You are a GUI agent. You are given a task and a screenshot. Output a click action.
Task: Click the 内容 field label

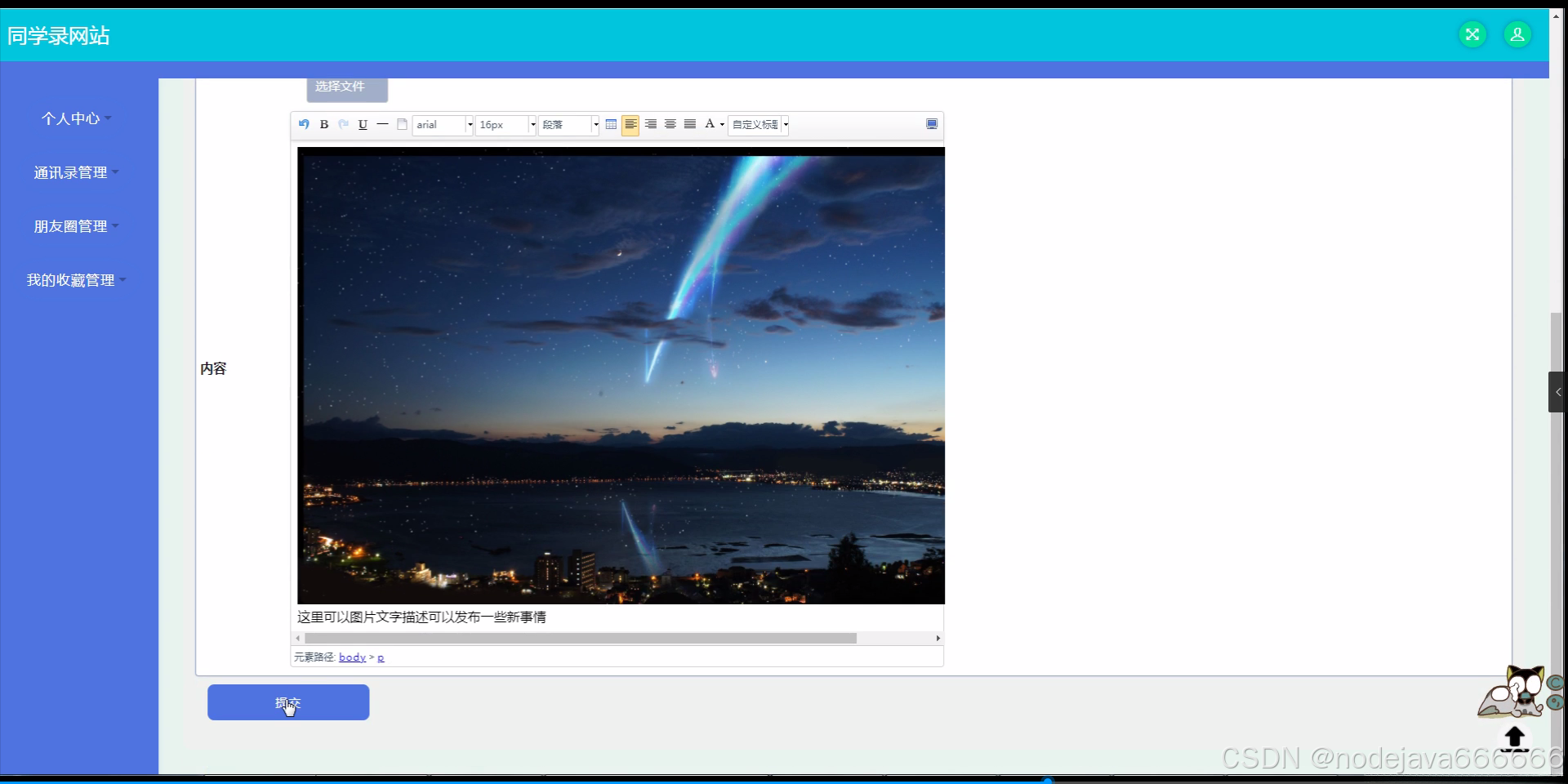[x=213, y=369]
